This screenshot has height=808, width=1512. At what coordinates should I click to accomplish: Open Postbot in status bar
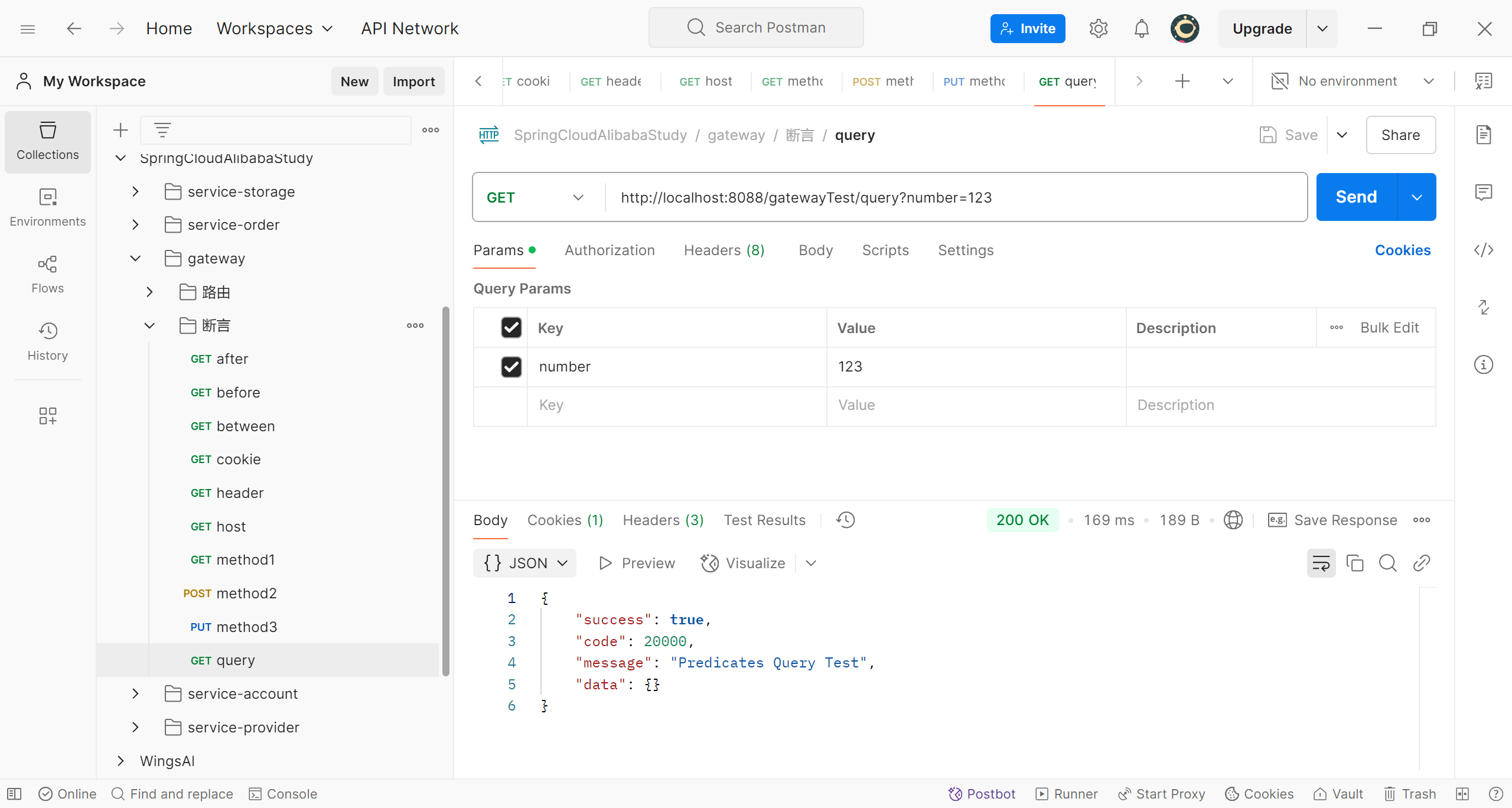(x=982, y=794)
